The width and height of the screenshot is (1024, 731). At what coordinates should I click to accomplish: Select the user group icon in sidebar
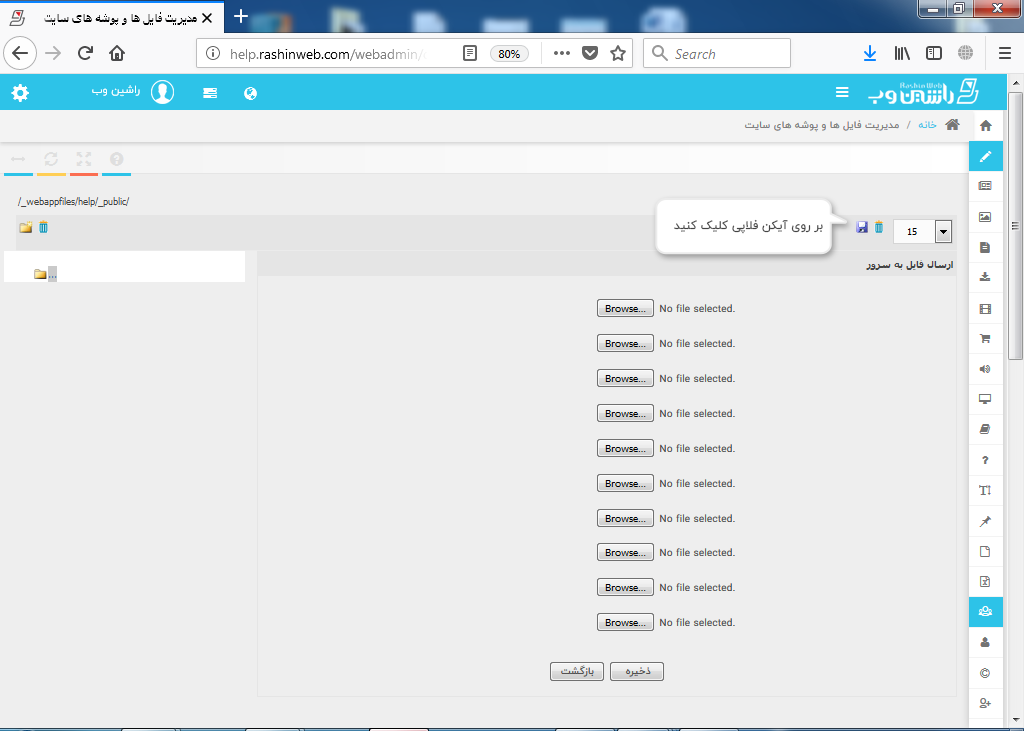click(x=985, y=611)
